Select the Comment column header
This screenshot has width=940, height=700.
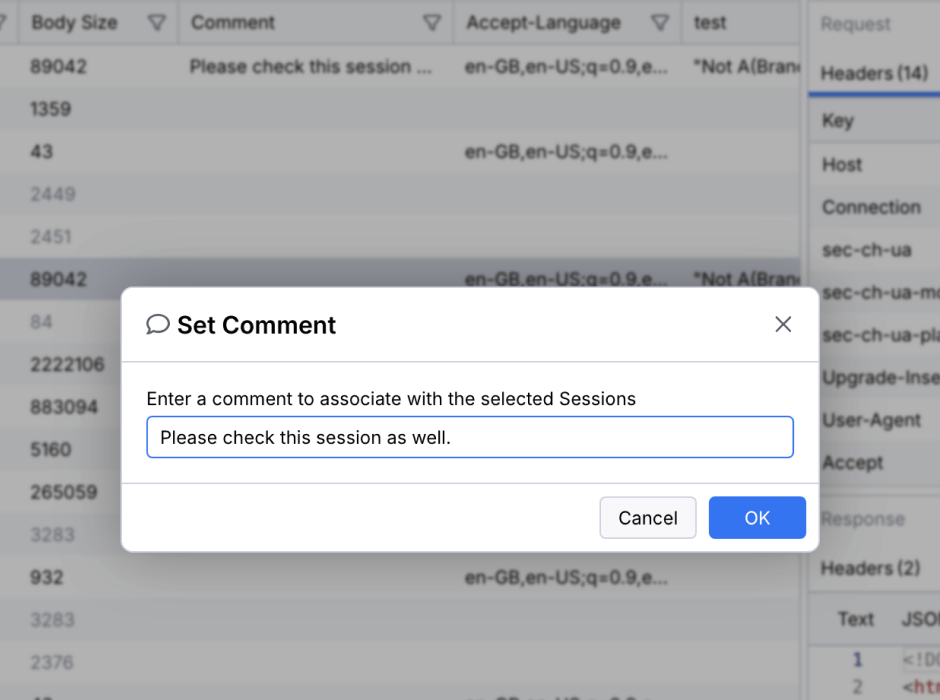233,23
